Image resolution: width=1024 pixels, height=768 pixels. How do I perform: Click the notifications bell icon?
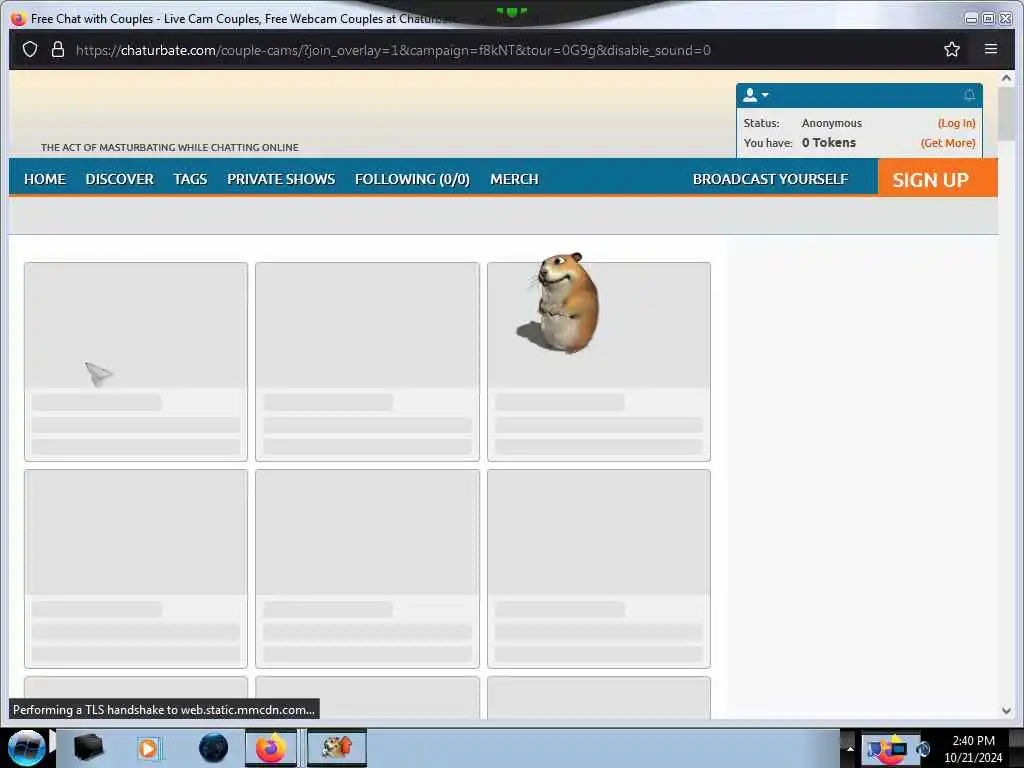[x=969, y=95]
